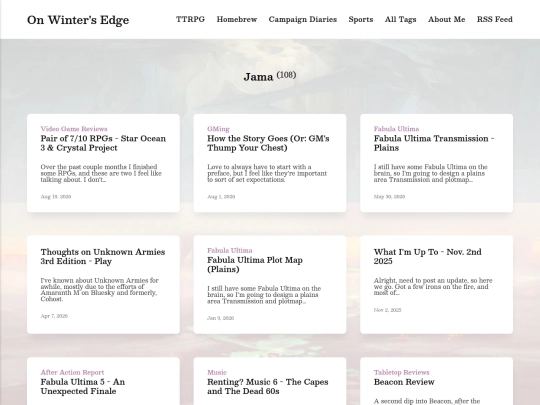
Task: Click the Apr 7 date on Unknown Armies card
Action: [x=54, y=316]
